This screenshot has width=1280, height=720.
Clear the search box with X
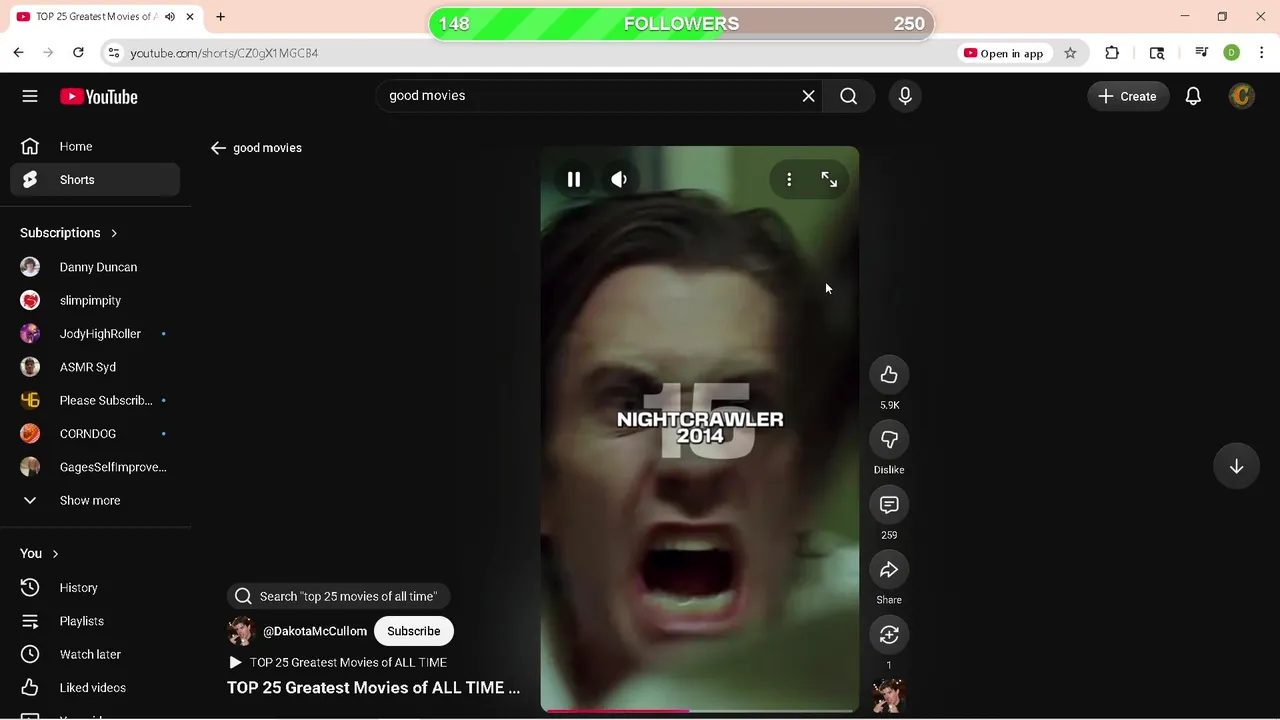click(x=808, y=96)
